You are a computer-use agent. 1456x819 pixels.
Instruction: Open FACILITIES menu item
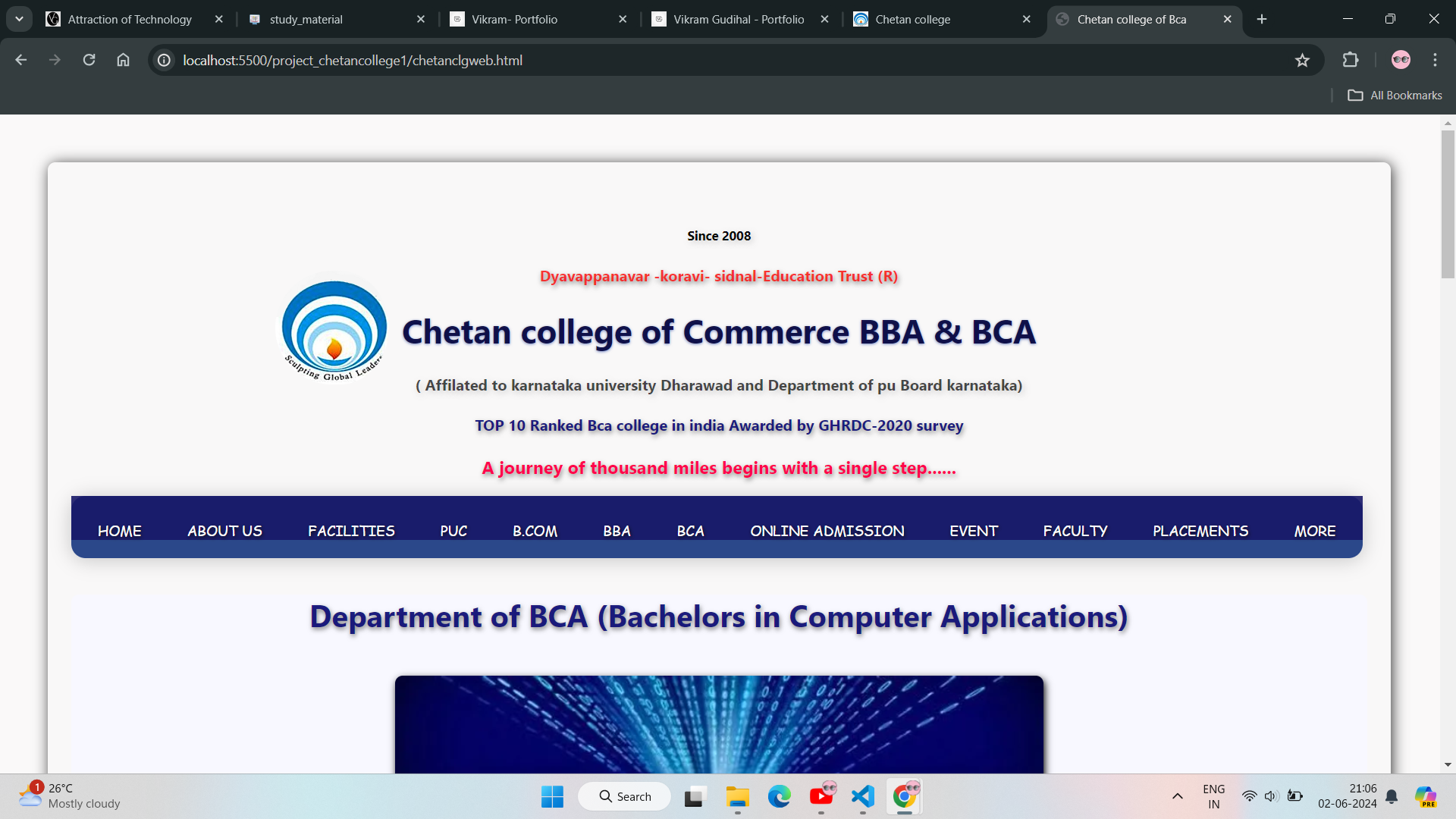[x=351, y=531]
